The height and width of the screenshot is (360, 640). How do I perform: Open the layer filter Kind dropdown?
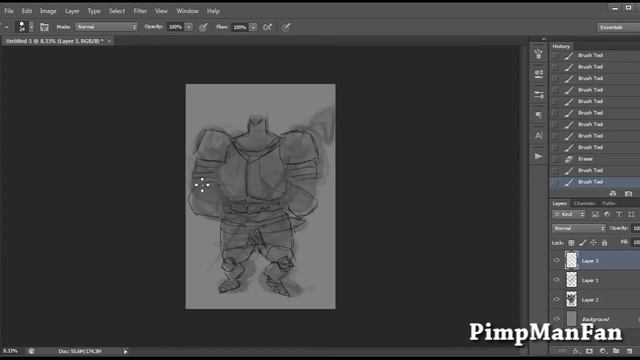[x=569, y=214]
